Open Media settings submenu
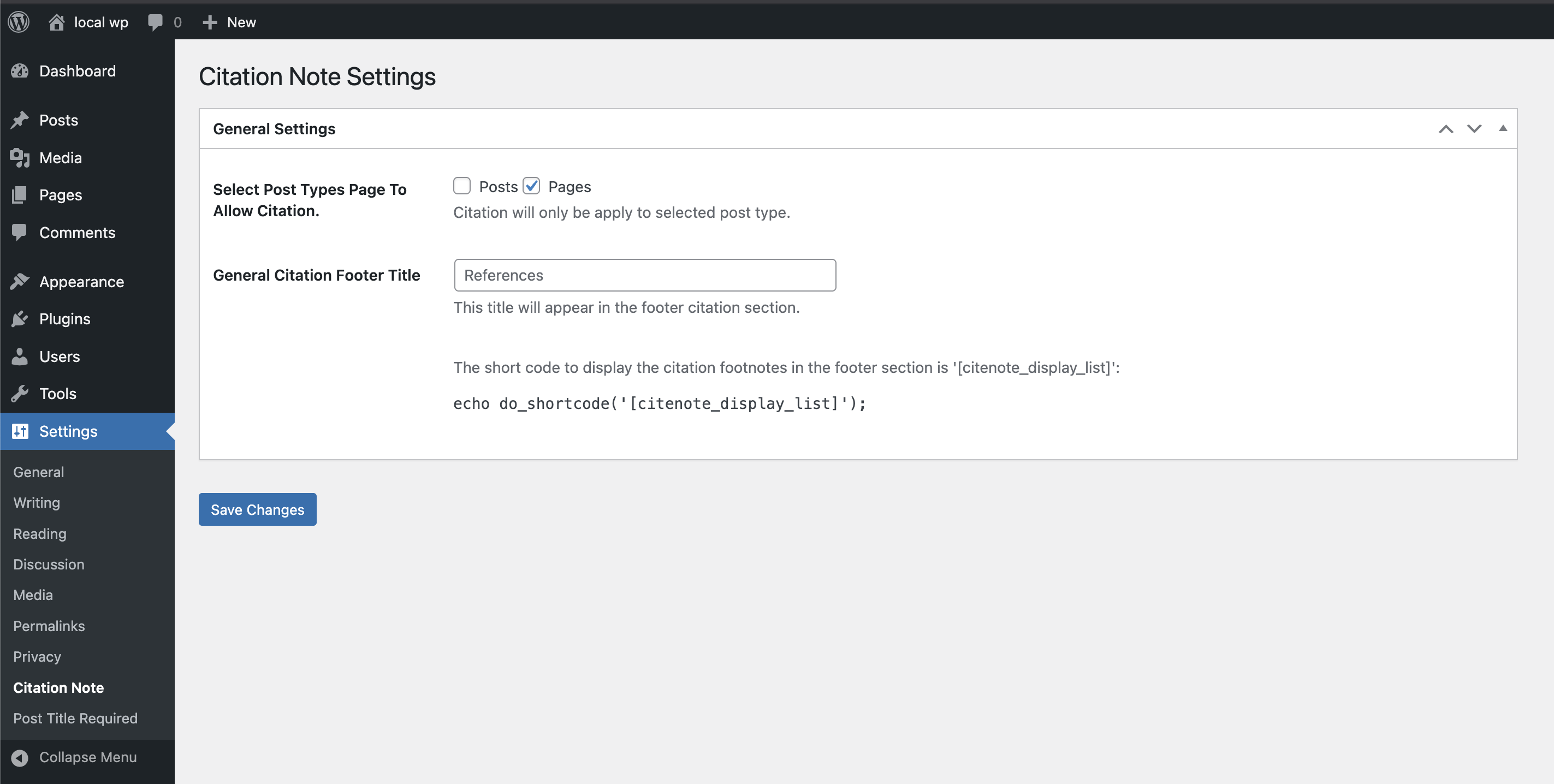 pos(33,595)
